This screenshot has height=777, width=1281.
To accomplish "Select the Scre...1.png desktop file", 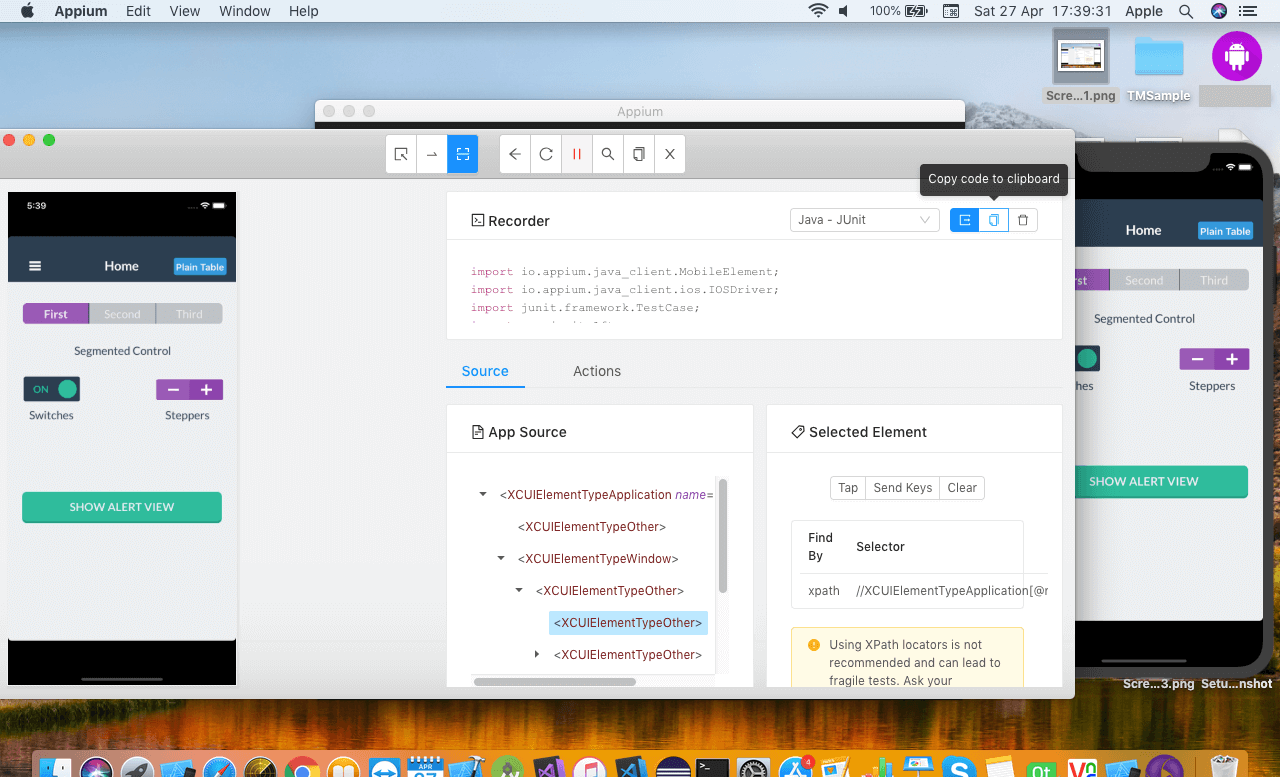I will 1081,67.
